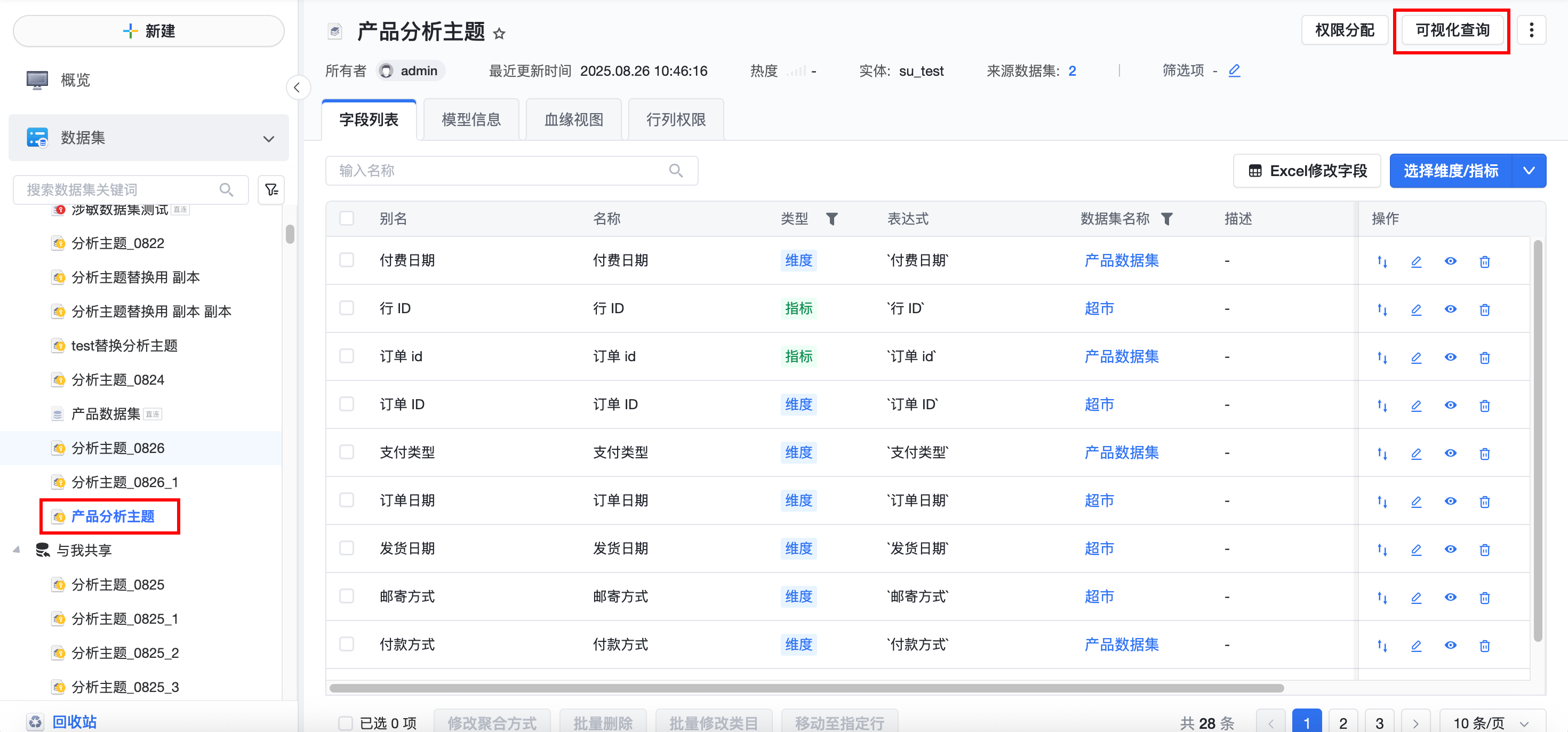Delete the 付费日期 field row
The image size is (1568, 732).
click(x=1484, y=261)
